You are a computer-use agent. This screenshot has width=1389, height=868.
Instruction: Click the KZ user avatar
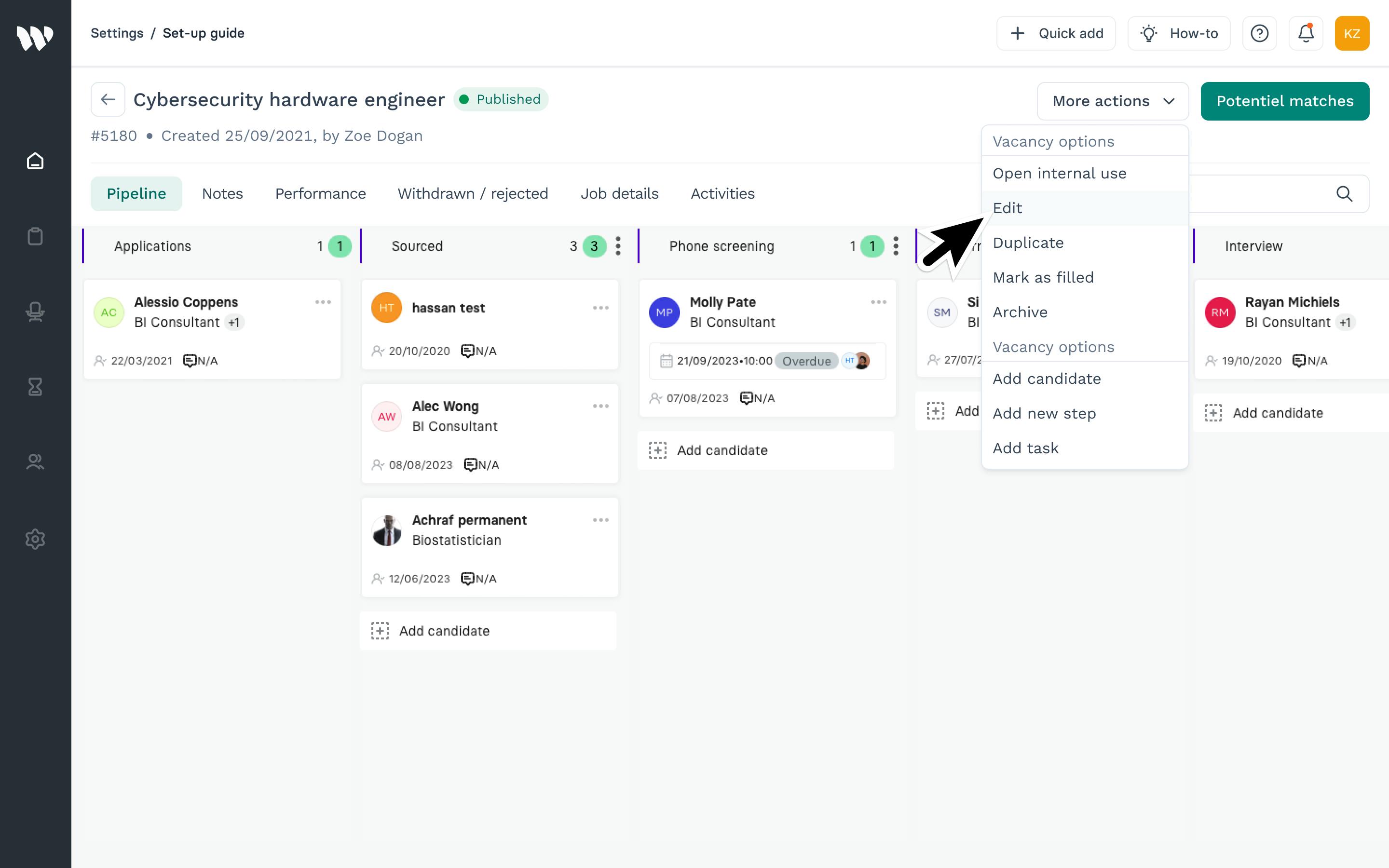[x=1352, y=33]
